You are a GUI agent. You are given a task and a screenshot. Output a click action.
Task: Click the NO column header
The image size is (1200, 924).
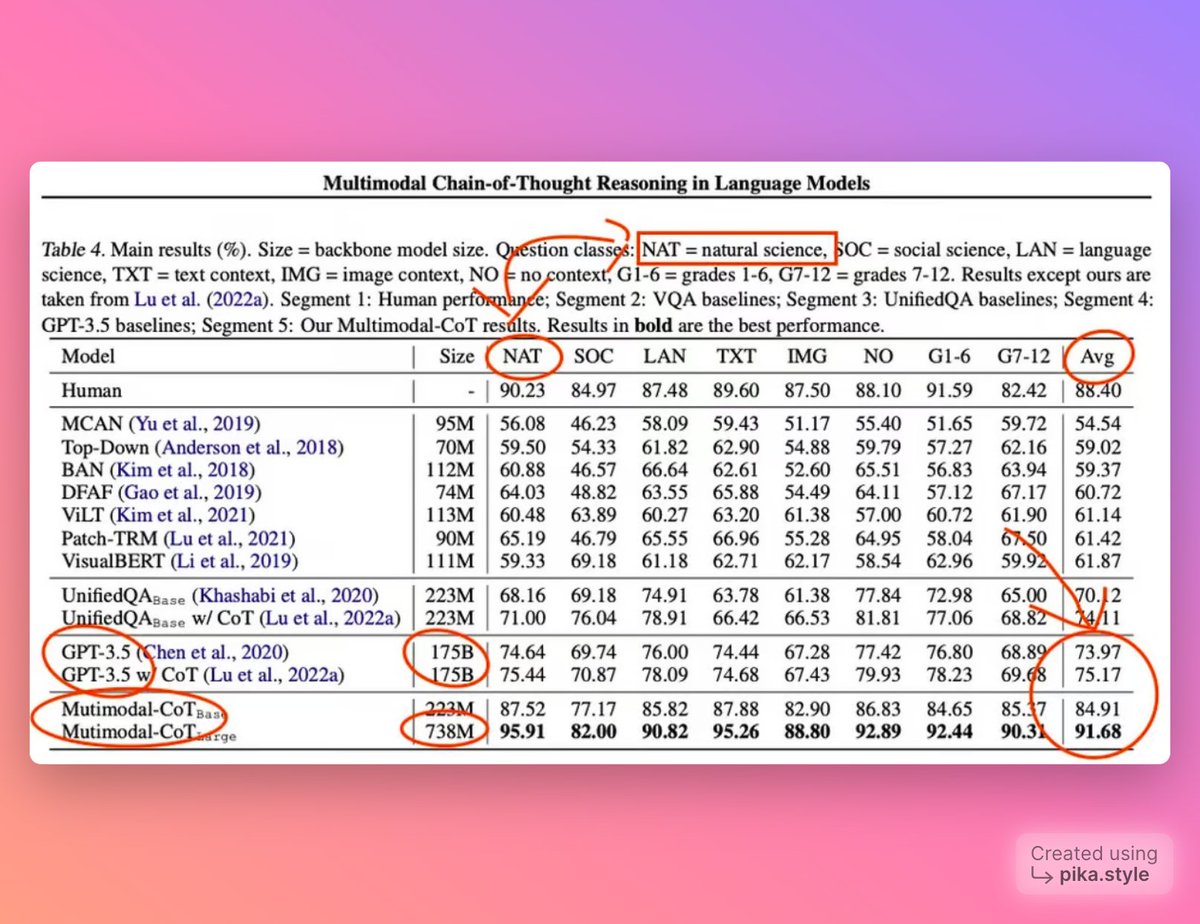pos(877,356)
